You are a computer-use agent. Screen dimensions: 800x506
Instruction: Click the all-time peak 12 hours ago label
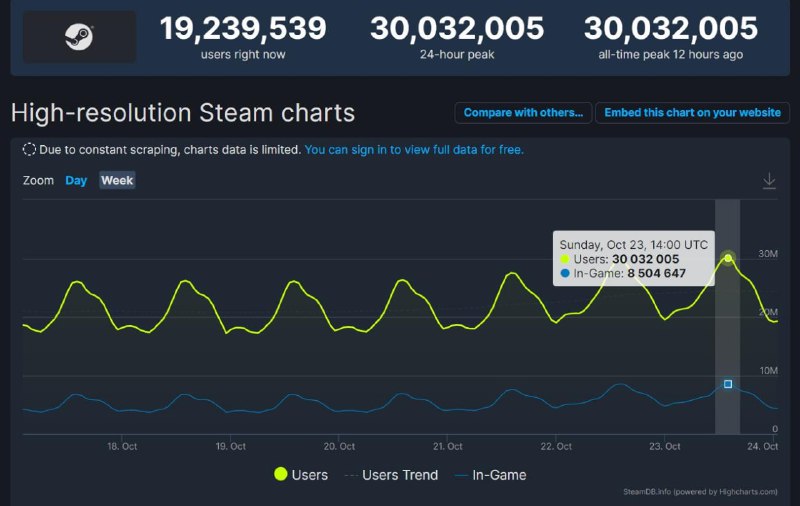(670, 55)
